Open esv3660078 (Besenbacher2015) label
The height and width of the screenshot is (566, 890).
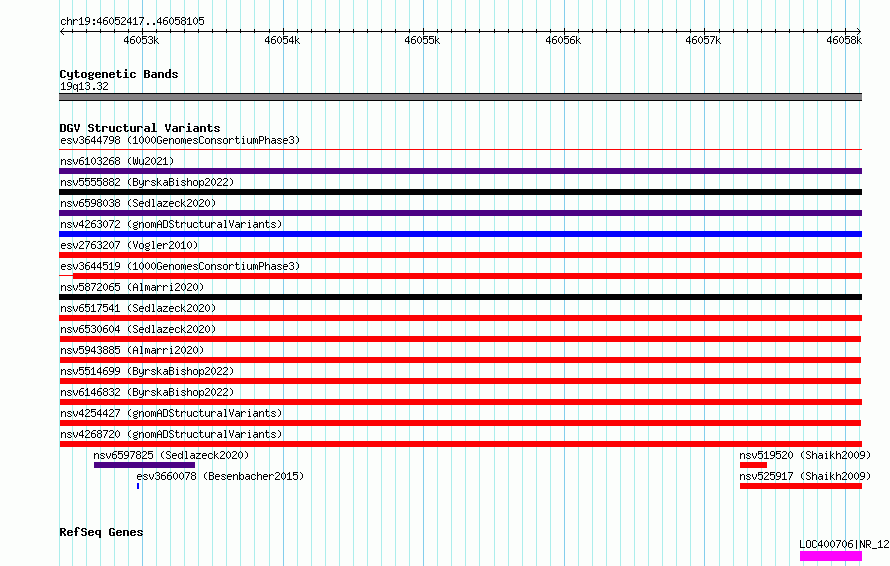[220, 476]
